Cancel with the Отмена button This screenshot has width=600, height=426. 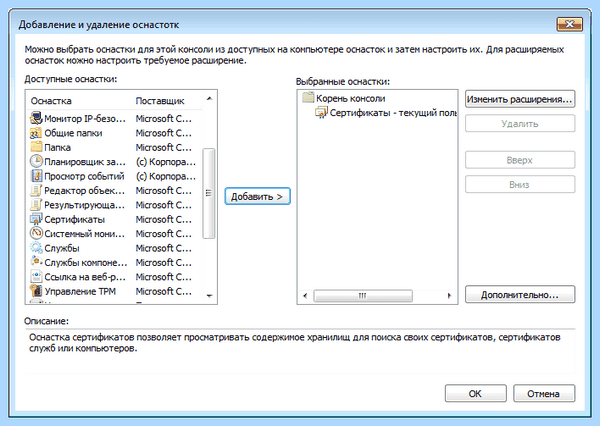pos(543,393)
